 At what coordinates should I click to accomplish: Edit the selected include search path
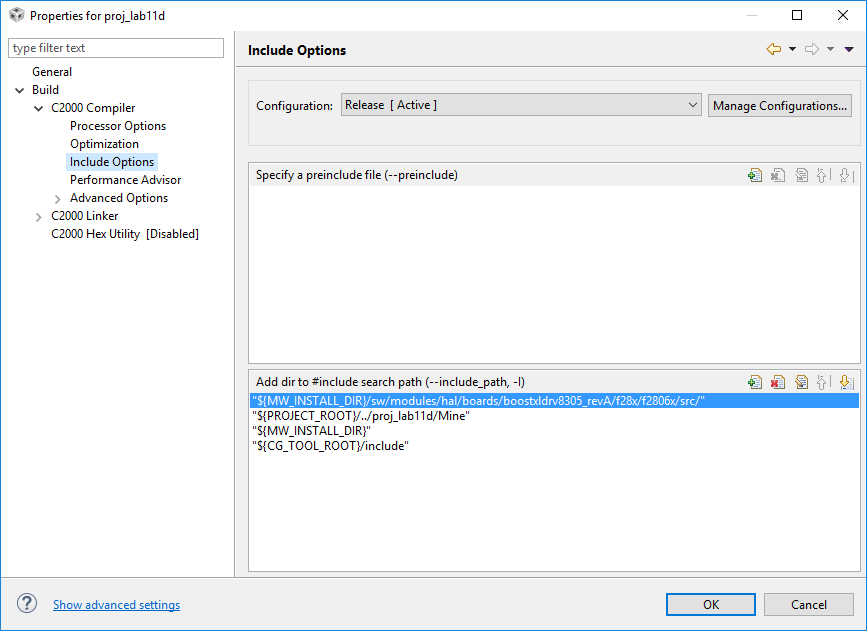(801, 382)
